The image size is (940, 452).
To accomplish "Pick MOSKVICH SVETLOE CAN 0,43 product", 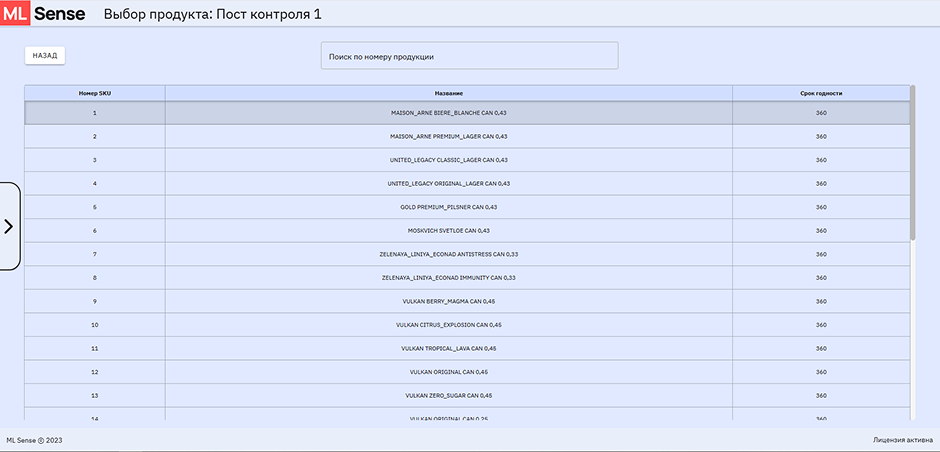I will coord(448,230).
